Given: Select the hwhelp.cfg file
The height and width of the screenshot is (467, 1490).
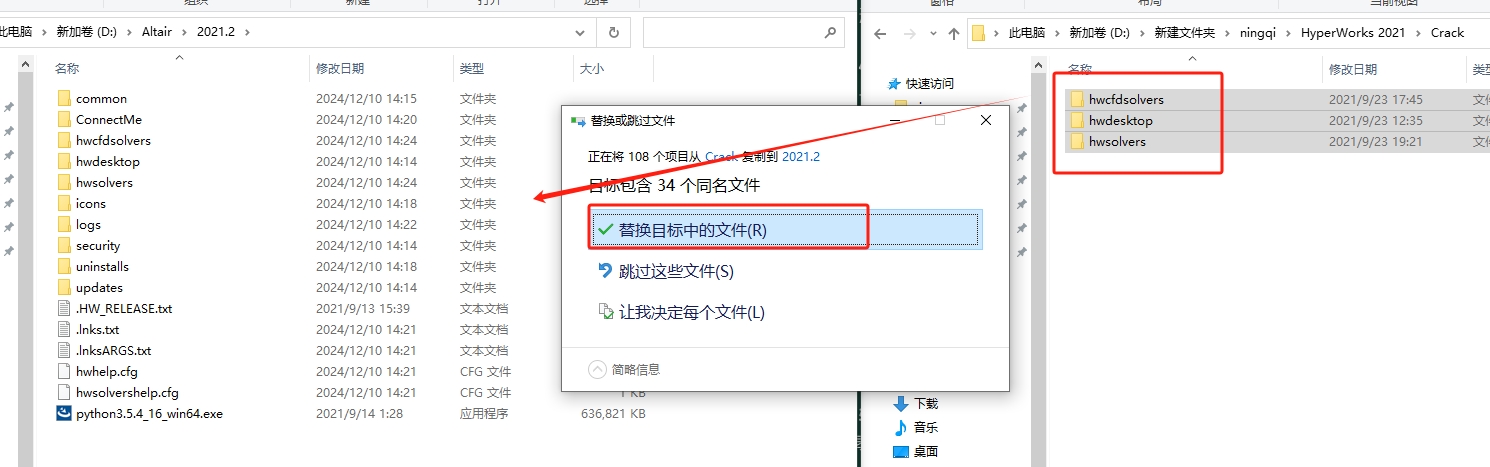Looking at the screenshot, I should (x=106, y=371).
